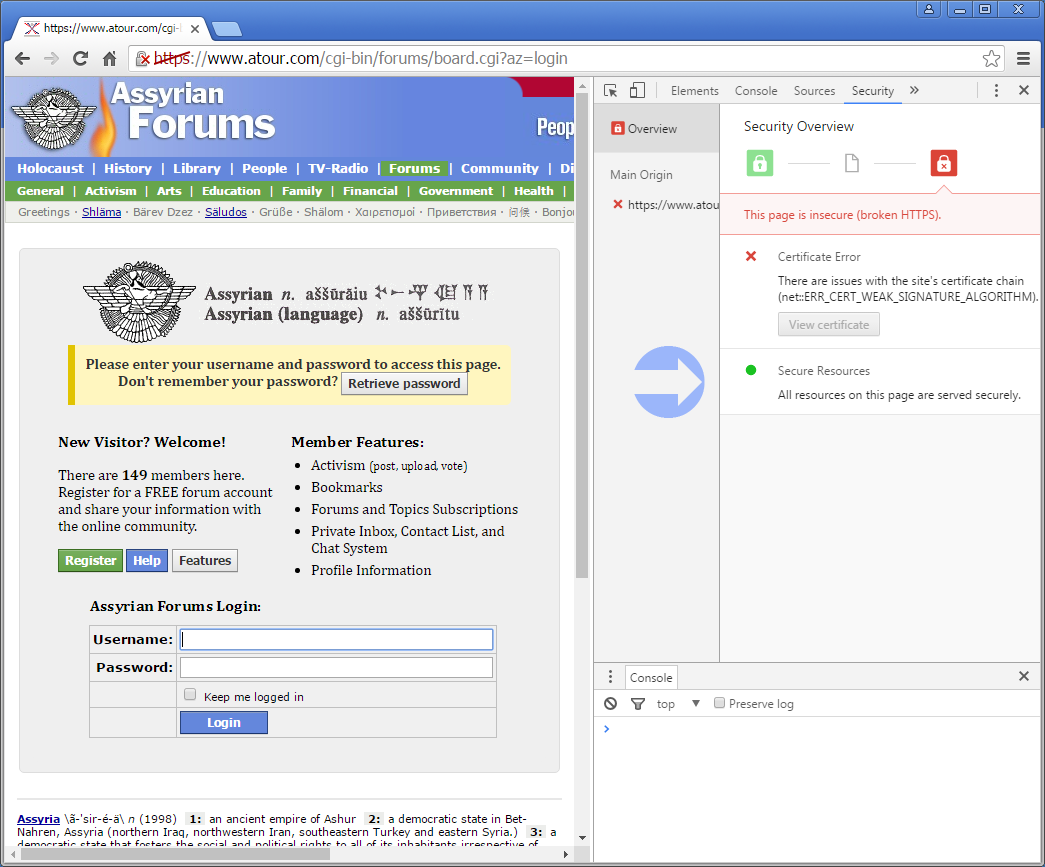Click the console filter funnel icon

point(638,704)
